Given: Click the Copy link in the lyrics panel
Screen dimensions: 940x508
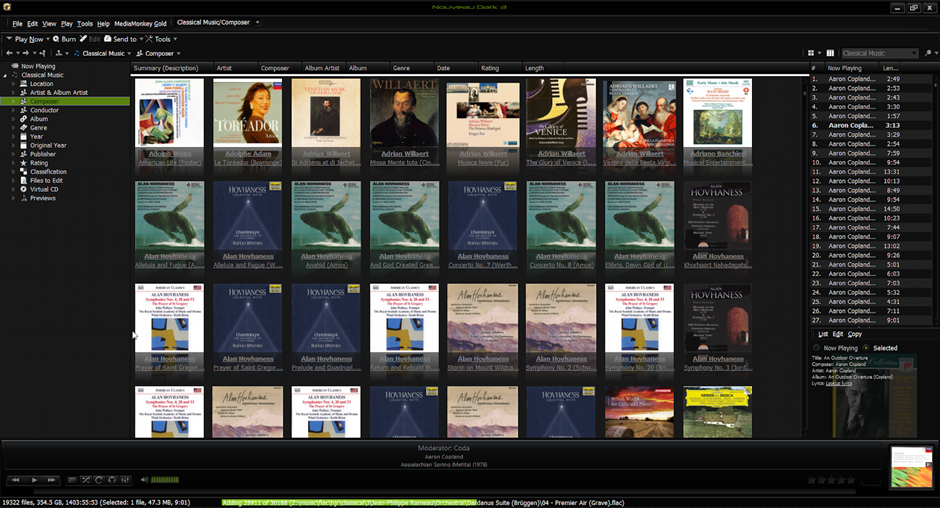Looking at the screenshot, I should [855, 334].
